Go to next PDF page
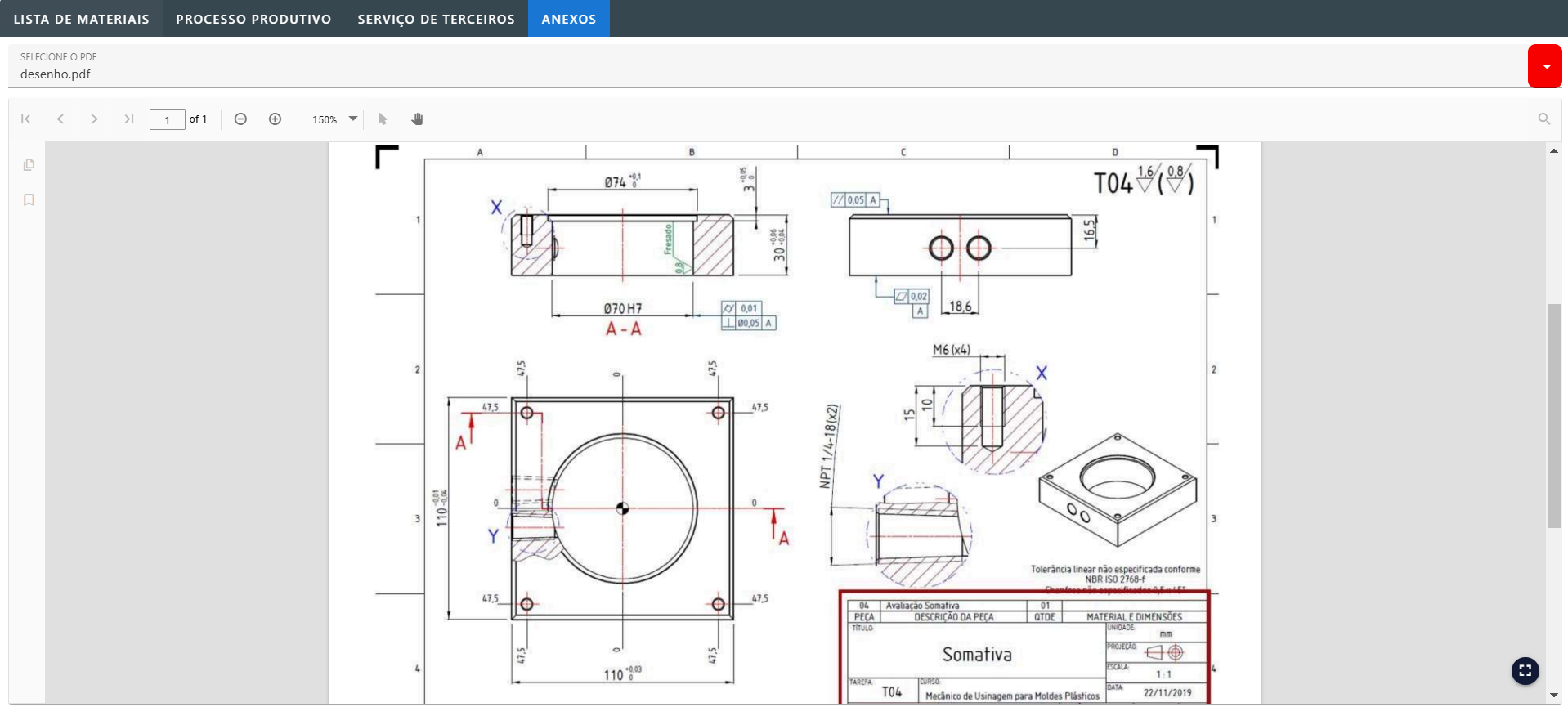This screenshot has width=1568, height=707. click(95, 119)
